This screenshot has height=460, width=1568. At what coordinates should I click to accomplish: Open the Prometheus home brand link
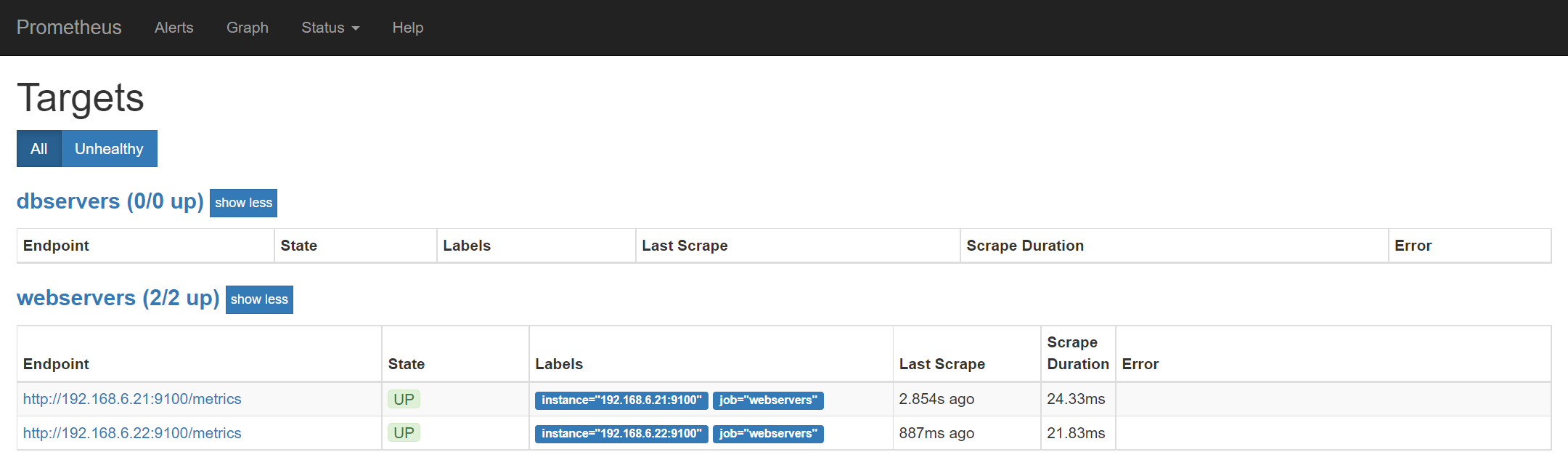(x=69, y=28)
